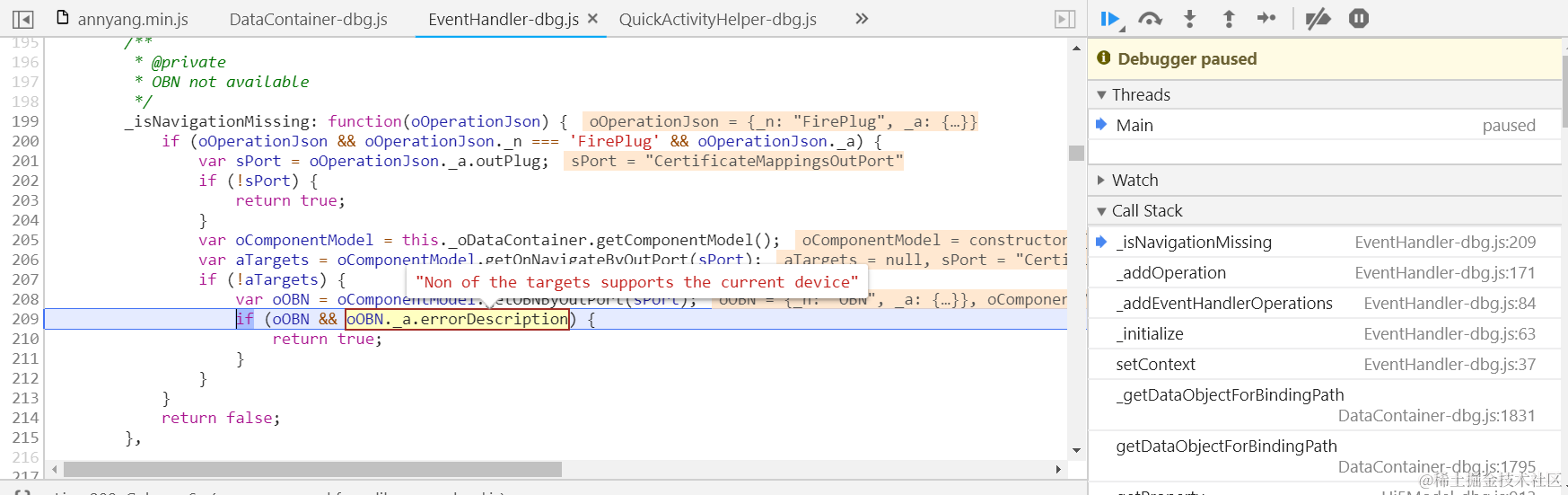
Task: Select _addEventHandlerOperations stack frame
Action: click(x=1325, y=303)
